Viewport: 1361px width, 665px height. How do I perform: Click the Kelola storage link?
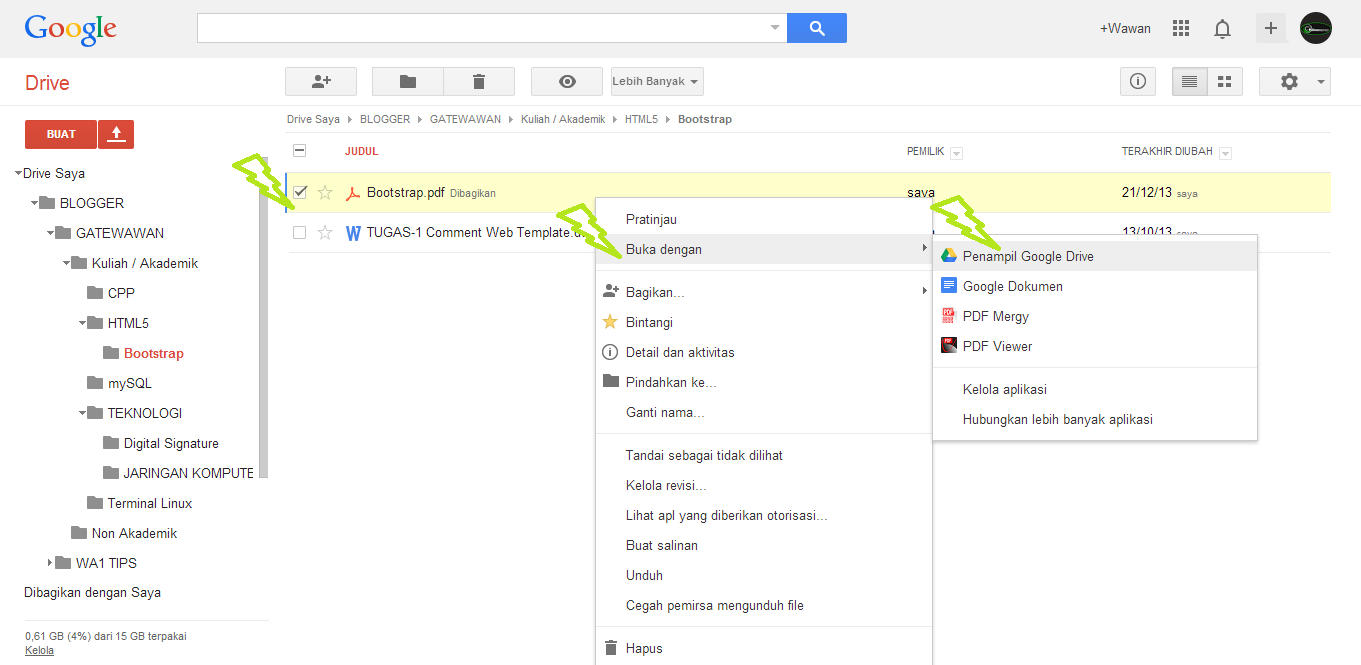click(x=39, y=650)
